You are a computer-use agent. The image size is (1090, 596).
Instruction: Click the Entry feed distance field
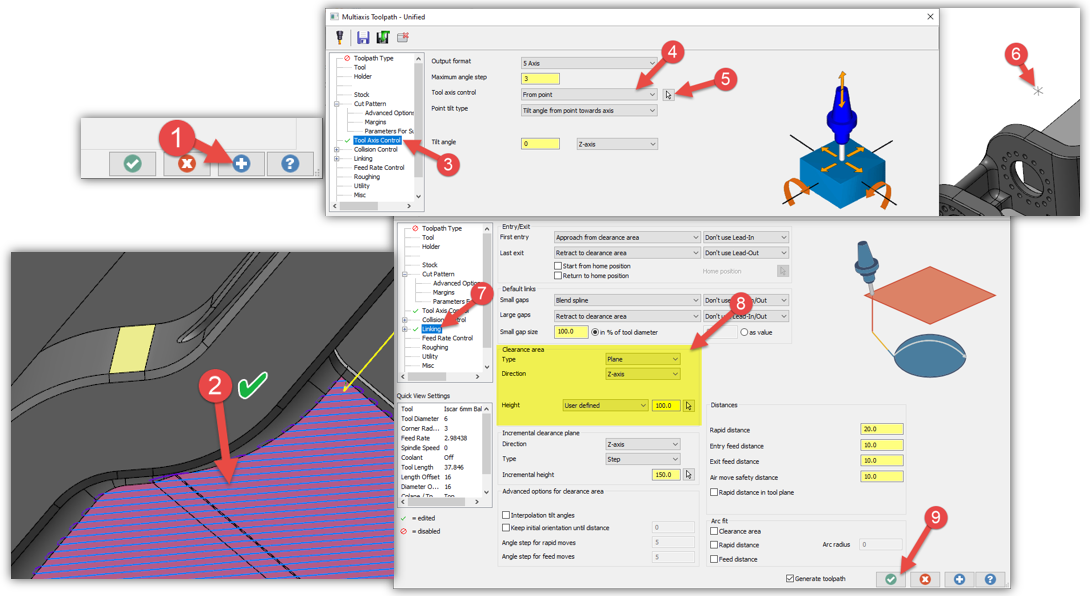click(881, 445)
